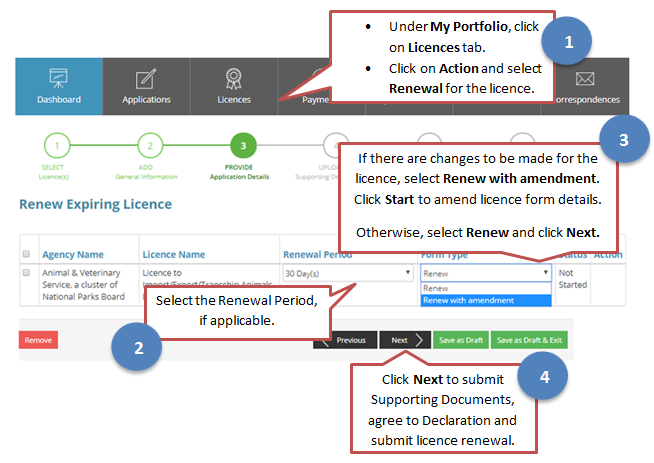
Task: Open the Renewal Period 30 Day(s) dropdown
Action: coord(348,272)
